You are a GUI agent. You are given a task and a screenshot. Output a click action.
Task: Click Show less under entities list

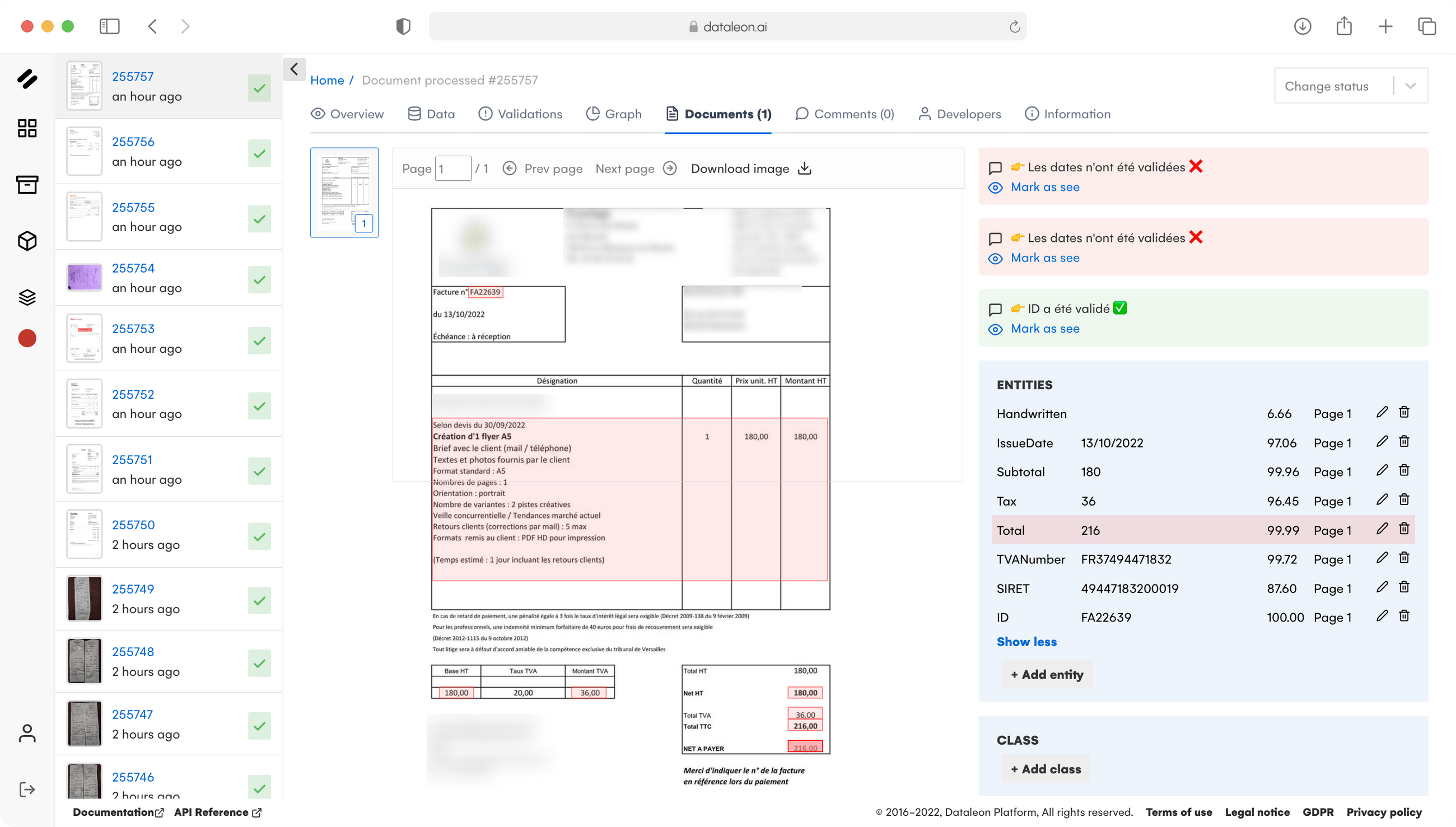[x=1026, y=641]
